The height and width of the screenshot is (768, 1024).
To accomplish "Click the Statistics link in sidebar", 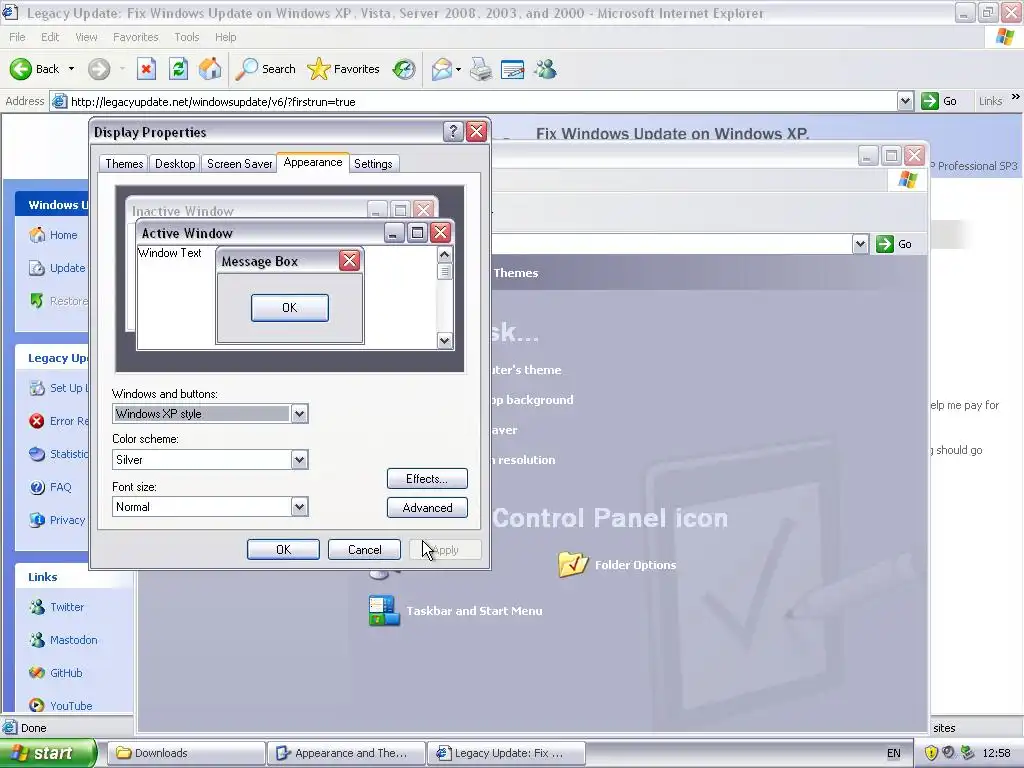I will pos(69,454).
